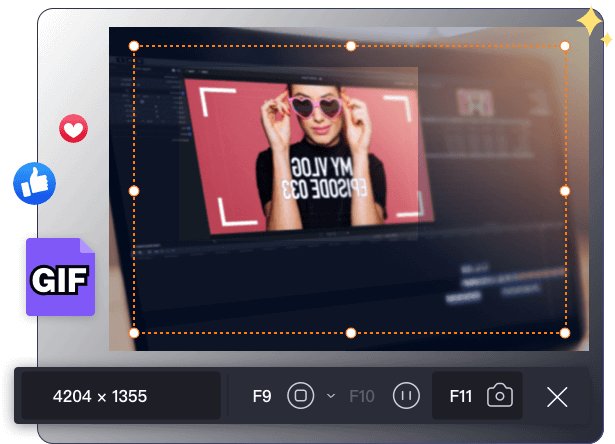Select the top-right capture area handle
The height and width of the screenshot is (444, 615).
click(565, 46)
